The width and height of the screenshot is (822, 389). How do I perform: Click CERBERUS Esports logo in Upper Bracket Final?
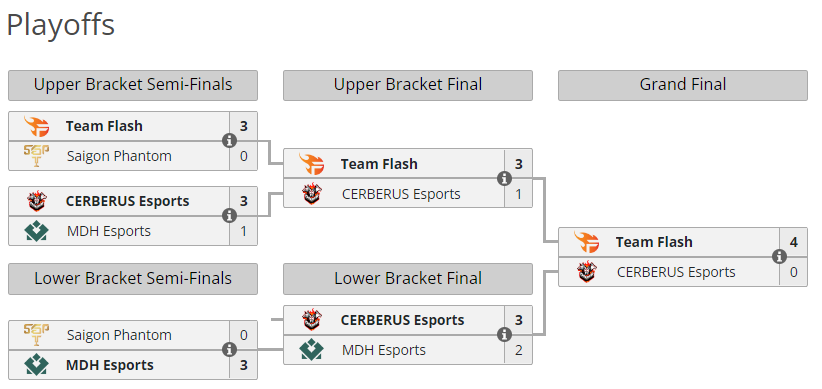pos(311,194)
